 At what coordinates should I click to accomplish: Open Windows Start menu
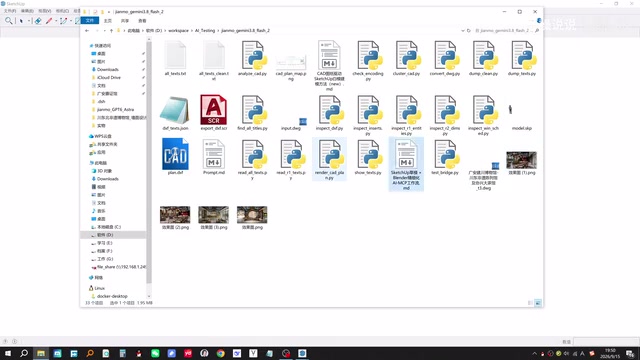tap(8, 353)
